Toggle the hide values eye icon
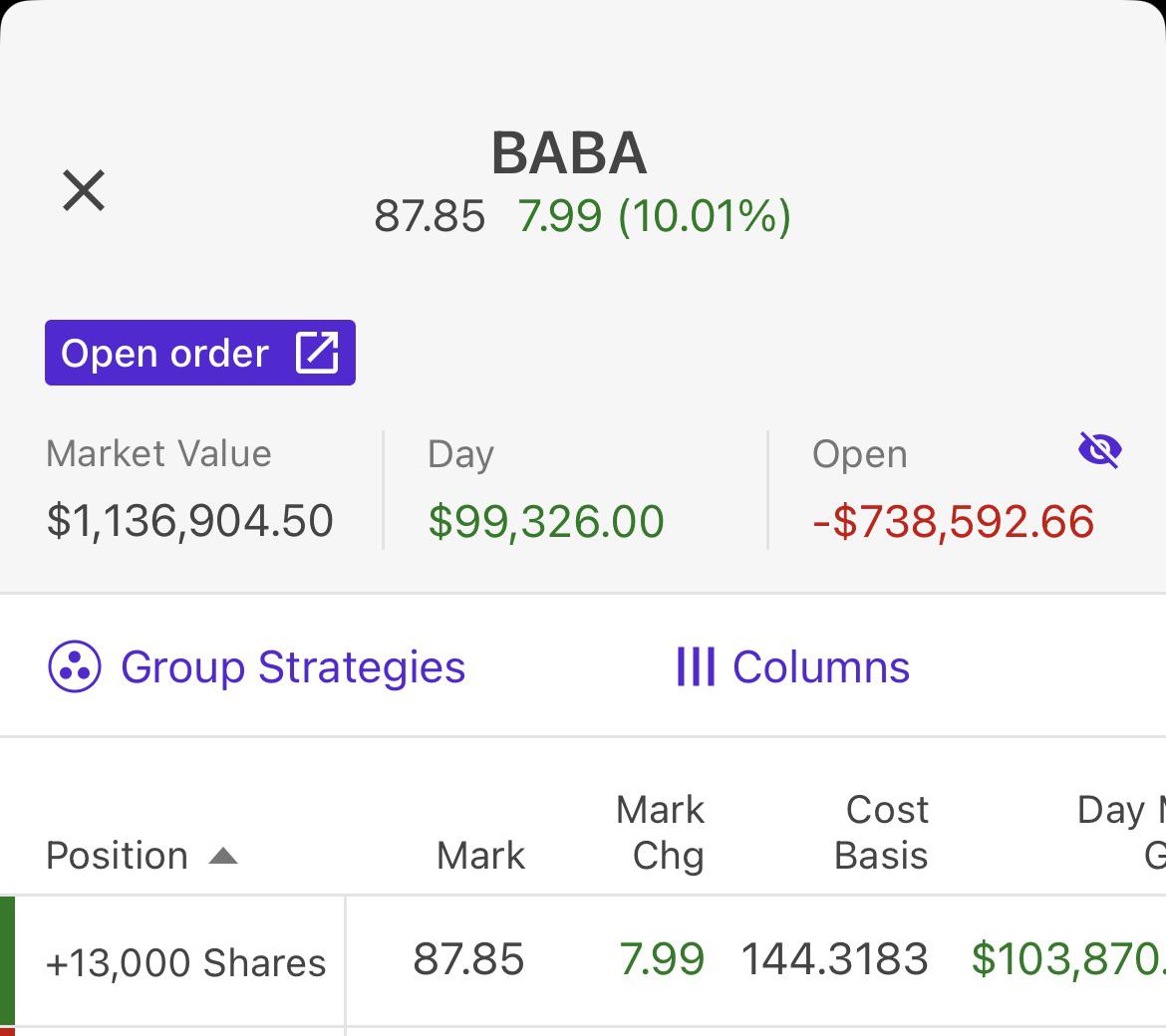Screen dimensions: 1166x1036 point(1099,450)
